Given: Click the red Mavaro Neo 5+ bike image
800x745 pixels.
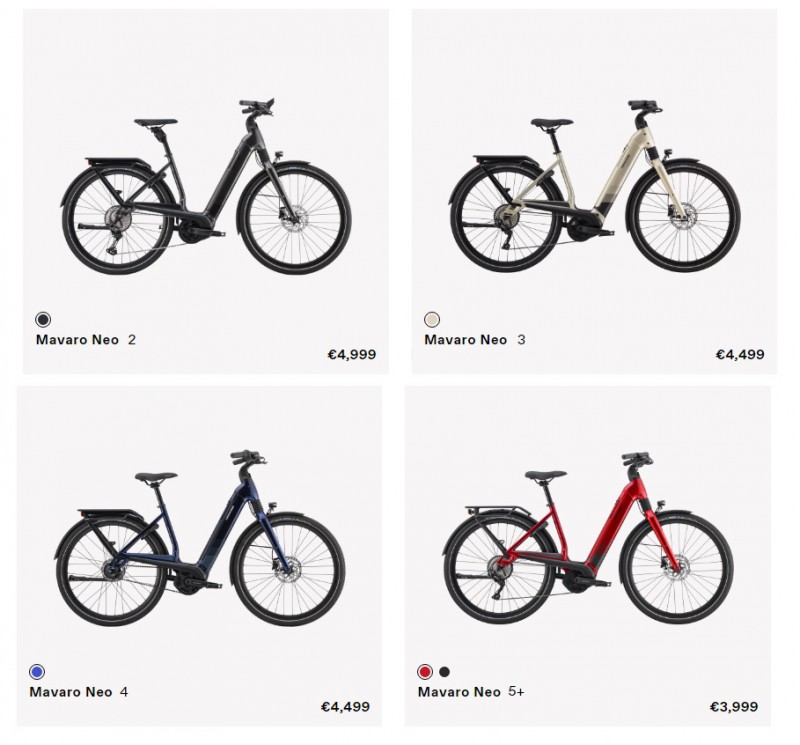Looking at the screenshot, I should coord(588,538).
